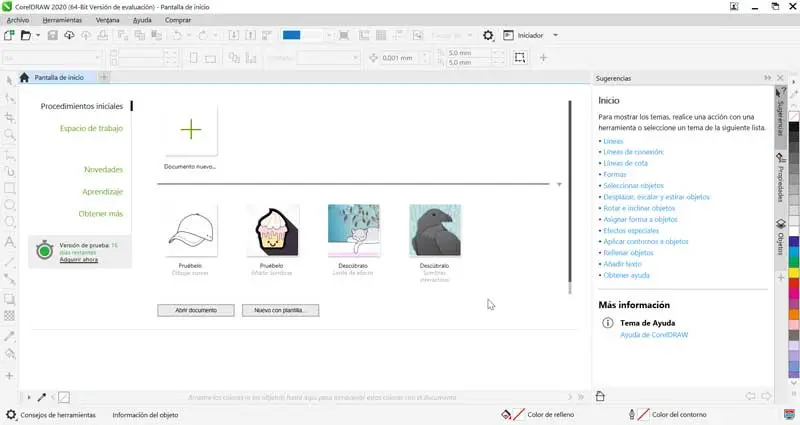This screenshot has width=800, height=425.
Task: Open the Obtener más section
Action: [101, 214]
